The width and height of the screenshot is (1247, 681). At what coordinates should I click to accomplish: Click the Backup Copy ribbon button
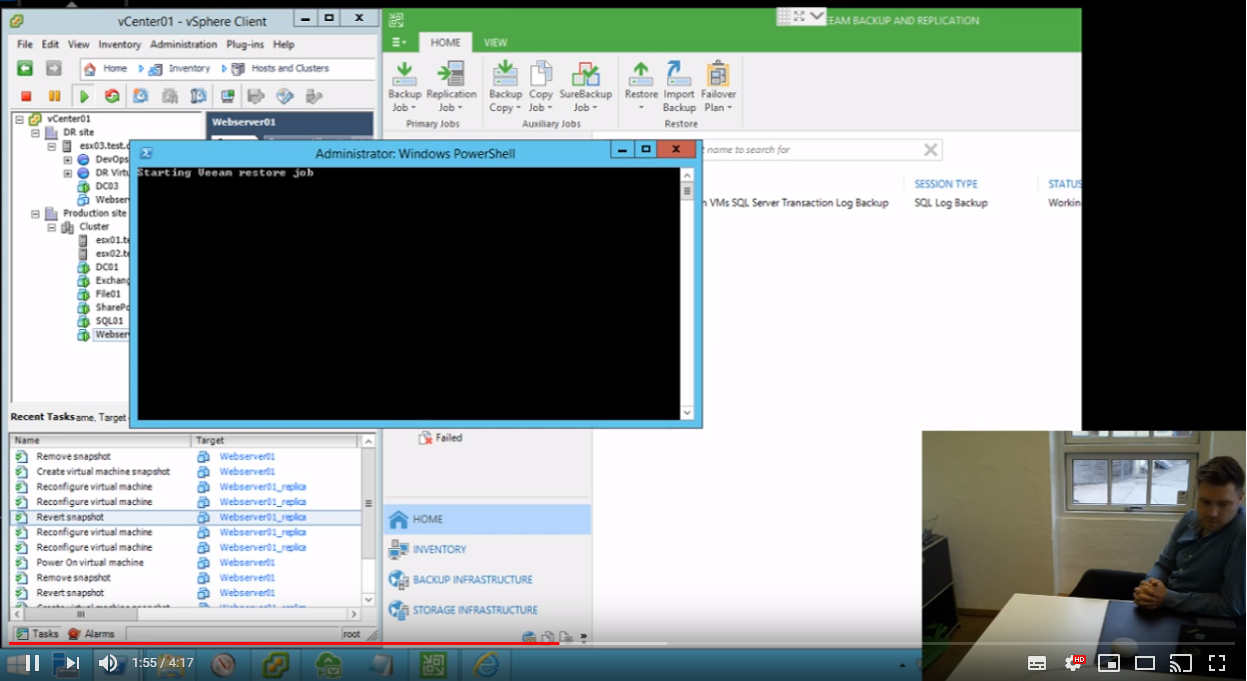point(505,87)
